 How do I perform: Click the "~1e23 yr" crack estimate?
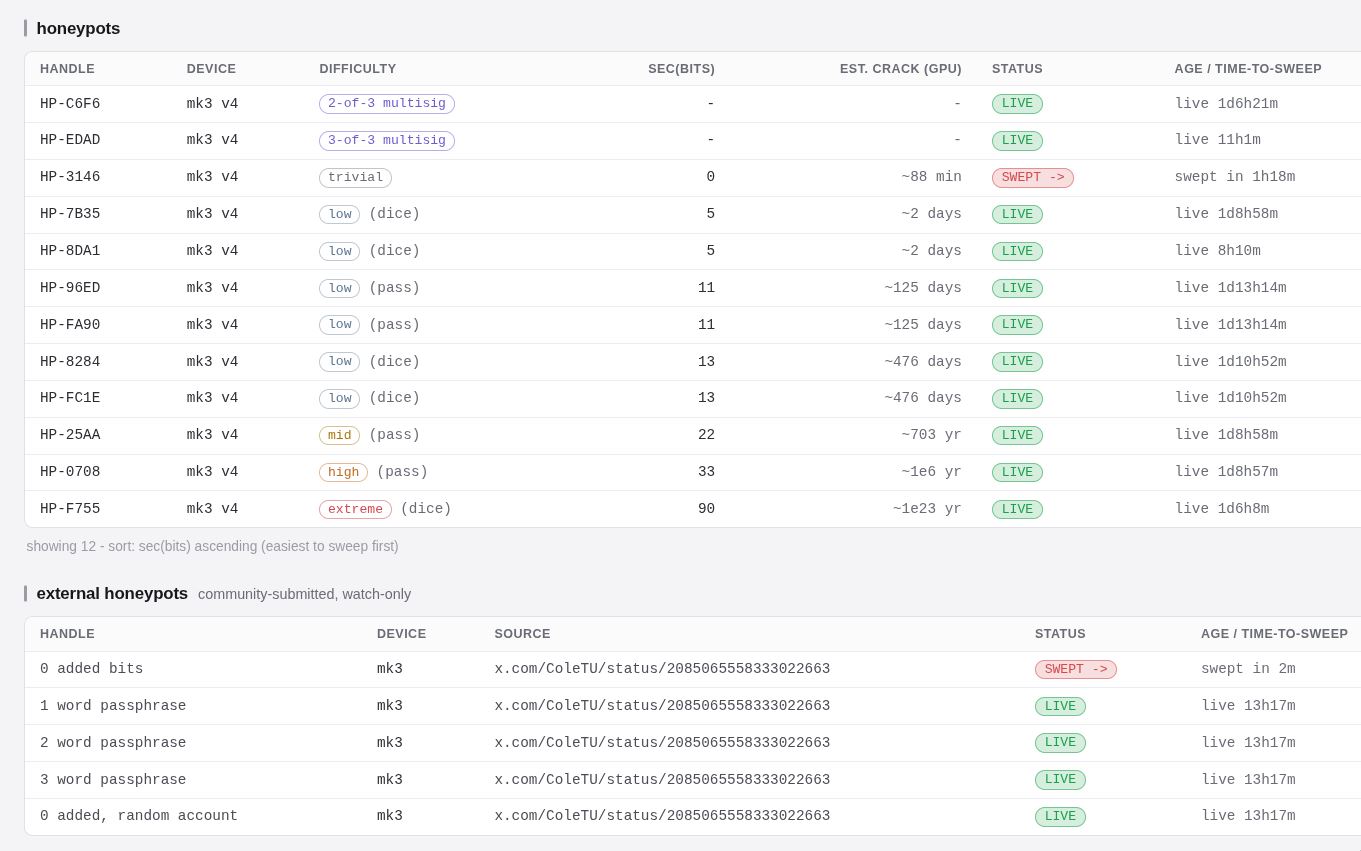click(x=927, y=509)
